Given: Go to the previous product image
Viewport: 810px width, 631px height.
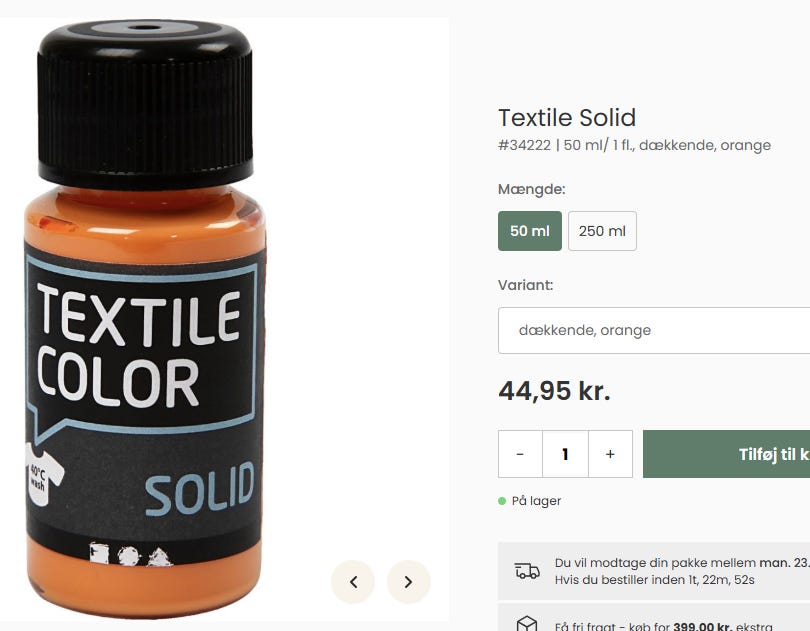Looking at the screenshot, I should tap(353, 582).
